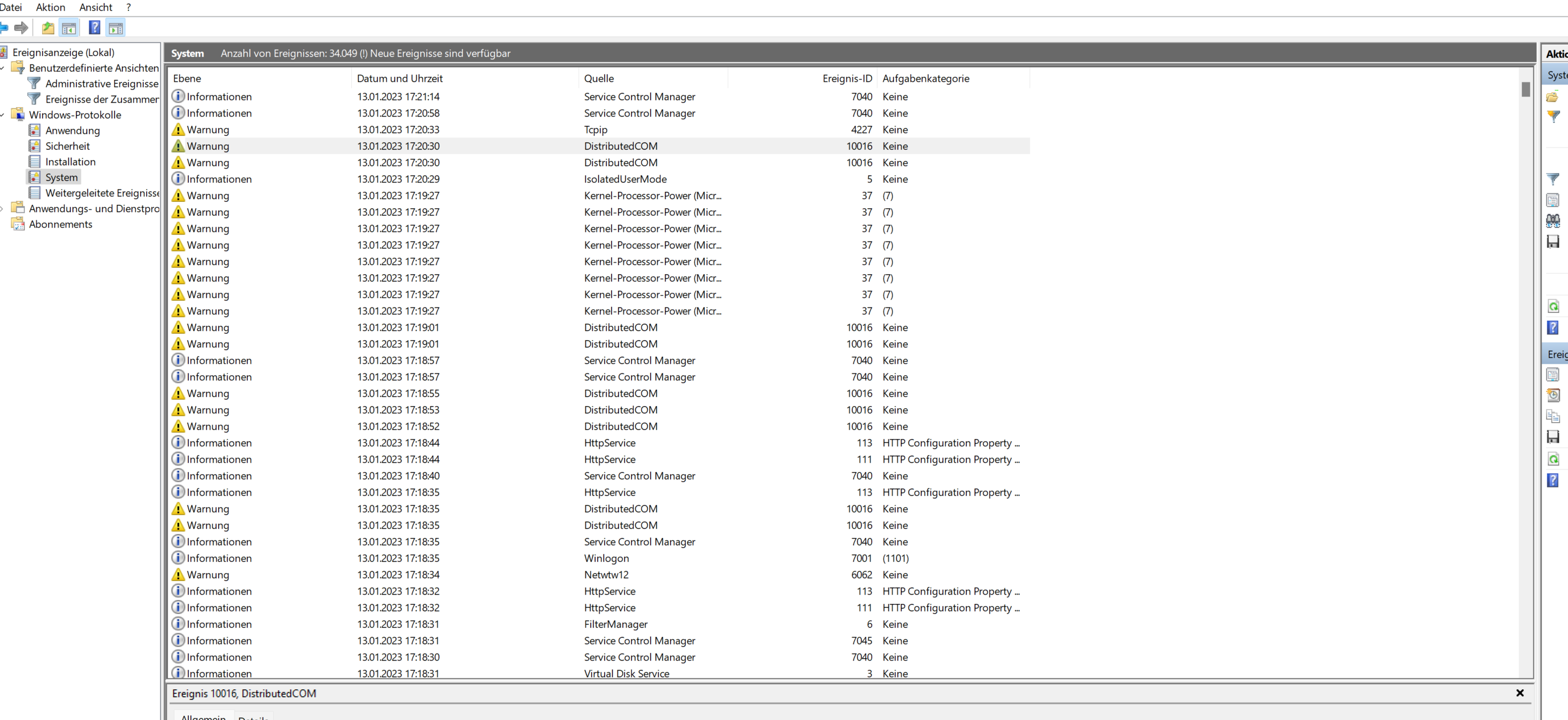The height and width of the screenshot is (720, 1568).
Task: Open the help icon in toolbar
Action: coord(94,28)
